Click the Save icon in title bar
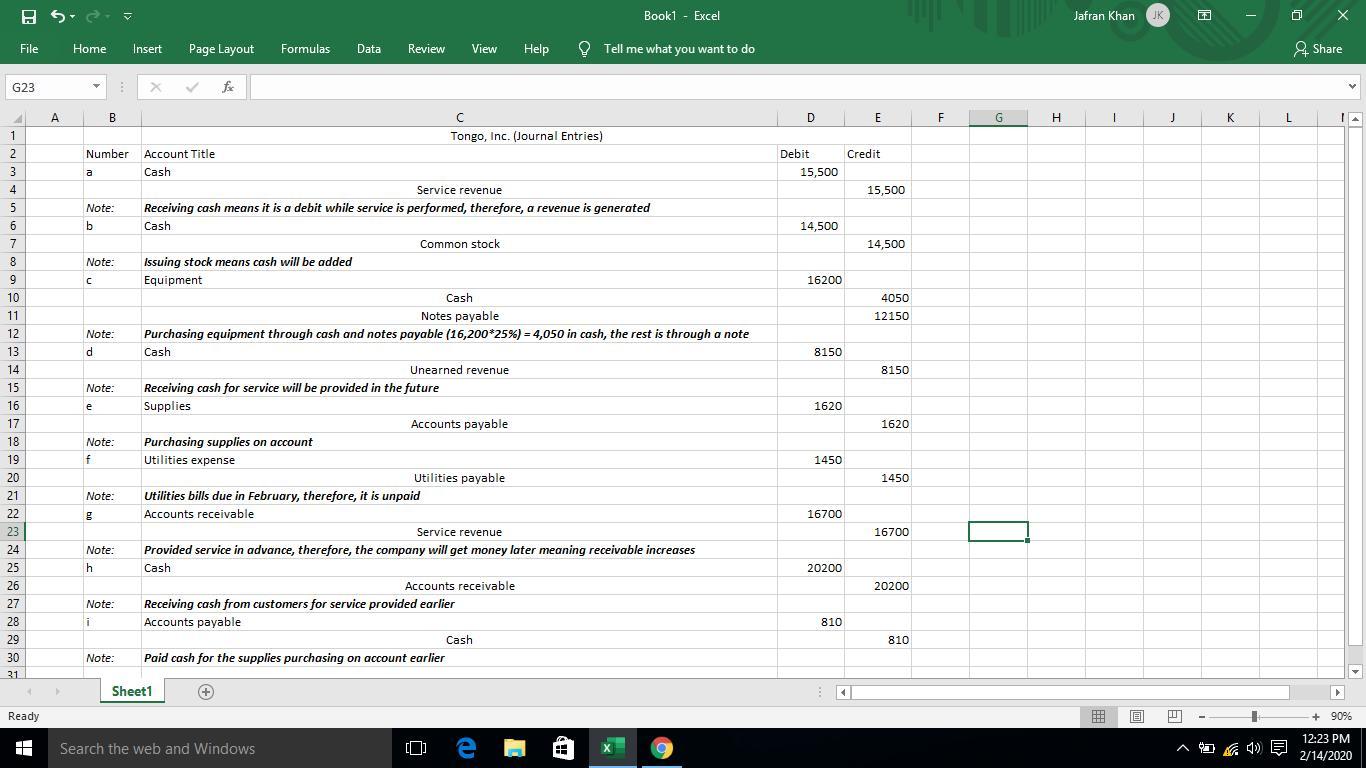 click(x=29, y=16)
